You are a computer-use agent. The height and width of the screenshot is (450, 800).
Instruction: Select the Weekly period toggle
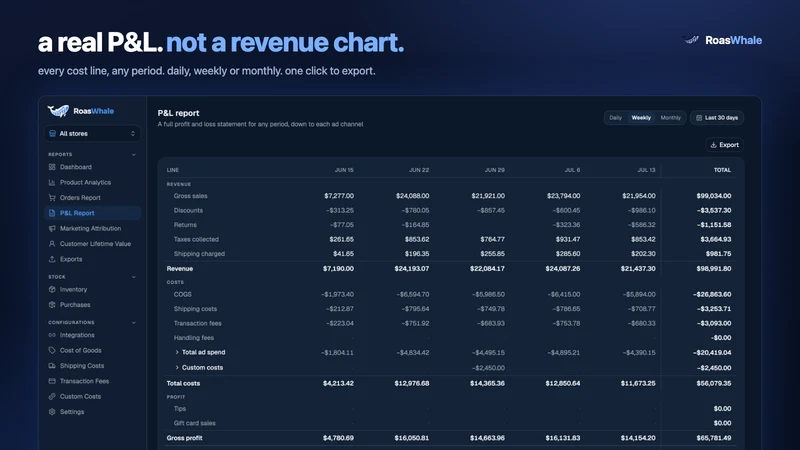coord(641,118)
